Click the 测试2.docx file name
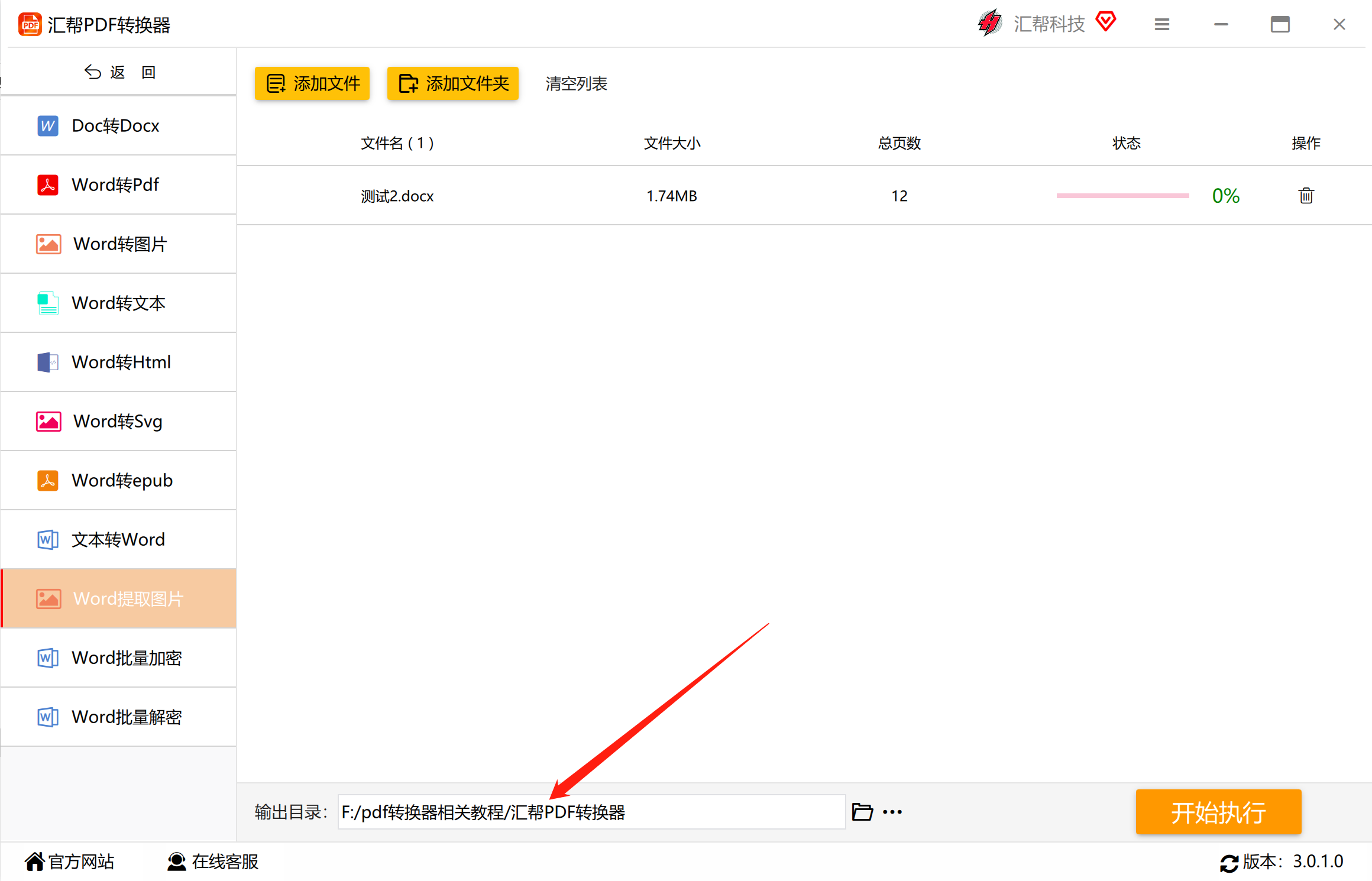 click(x=397, y=196)
